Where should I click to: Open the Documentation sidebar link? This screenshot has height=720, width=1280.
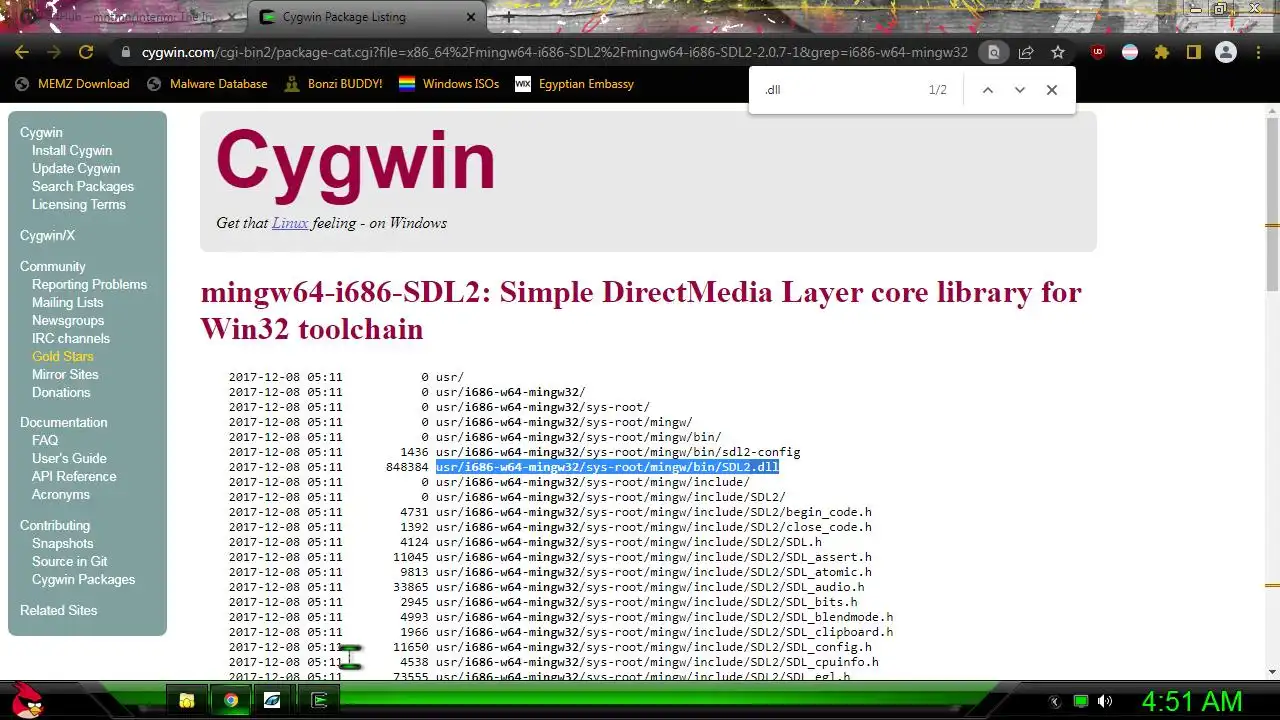[x=64, y=422]
